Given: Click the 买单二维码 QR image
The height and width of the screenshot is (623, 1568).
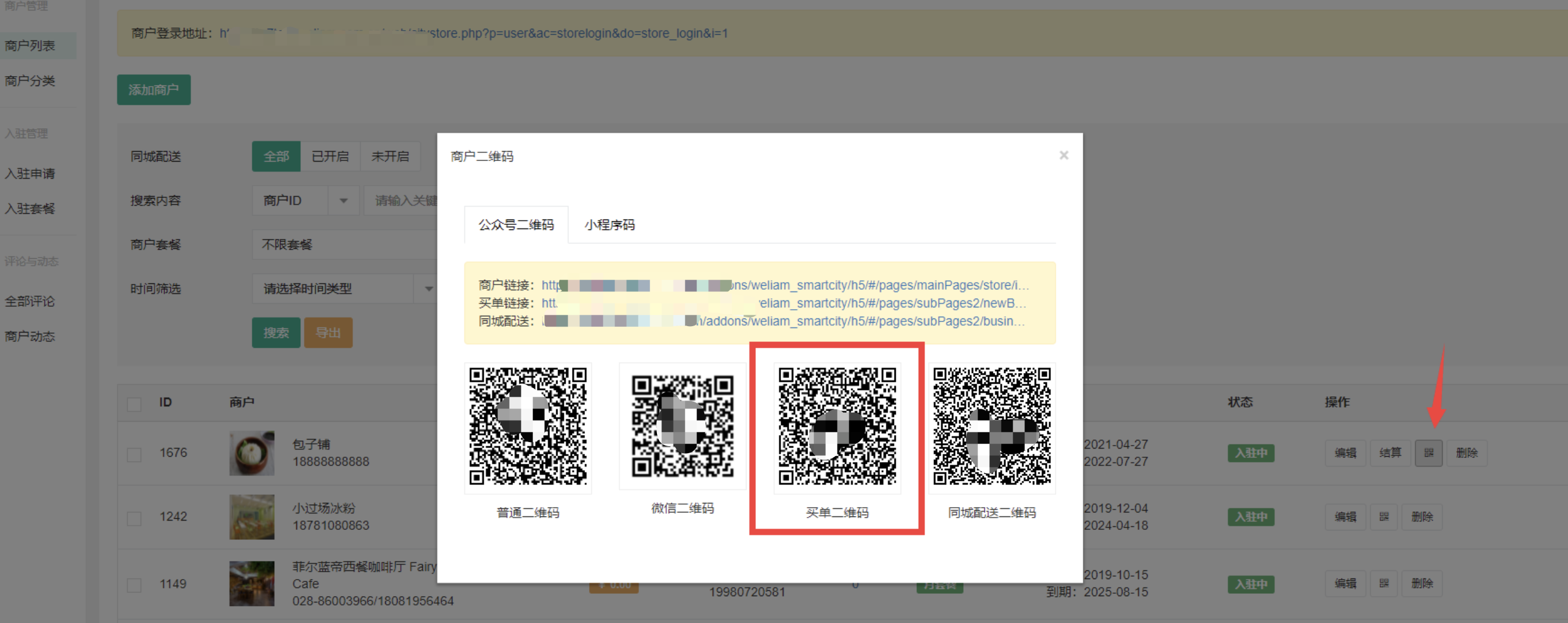Looking at the screenshot, I should coord(837,426).
